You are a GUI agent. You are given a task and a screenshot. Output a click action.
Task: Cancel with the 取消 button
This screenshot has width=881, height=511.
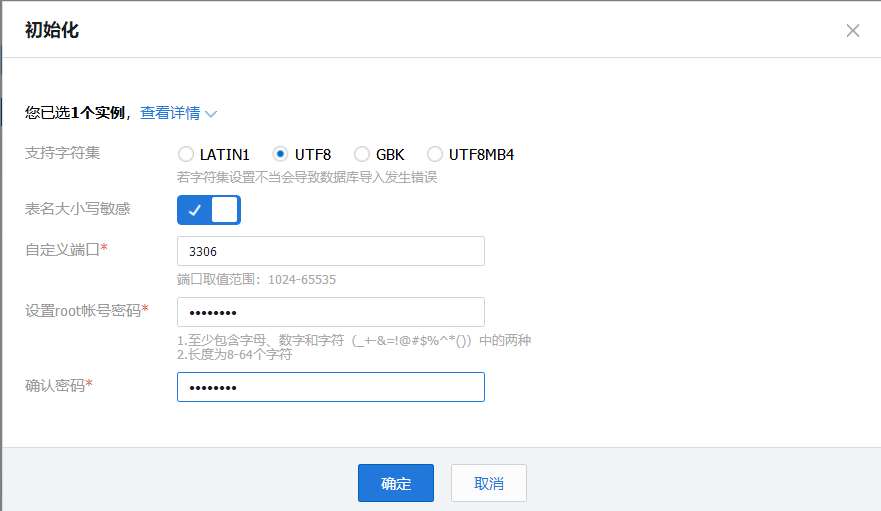pos(489,483)
